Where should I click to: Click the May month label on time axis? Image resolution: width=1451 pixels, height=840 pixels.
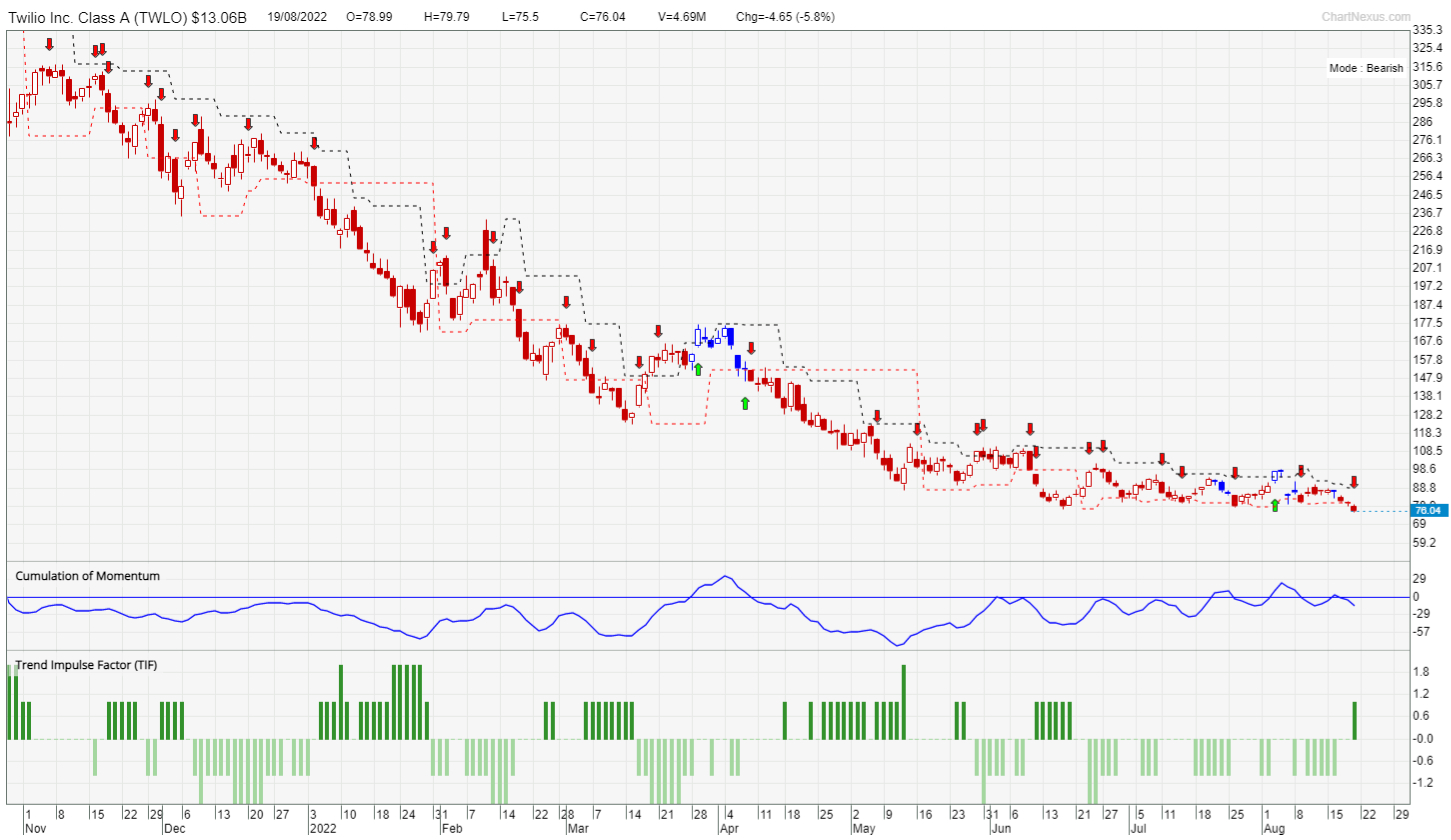pyautogui.click(x=863, y=829)
